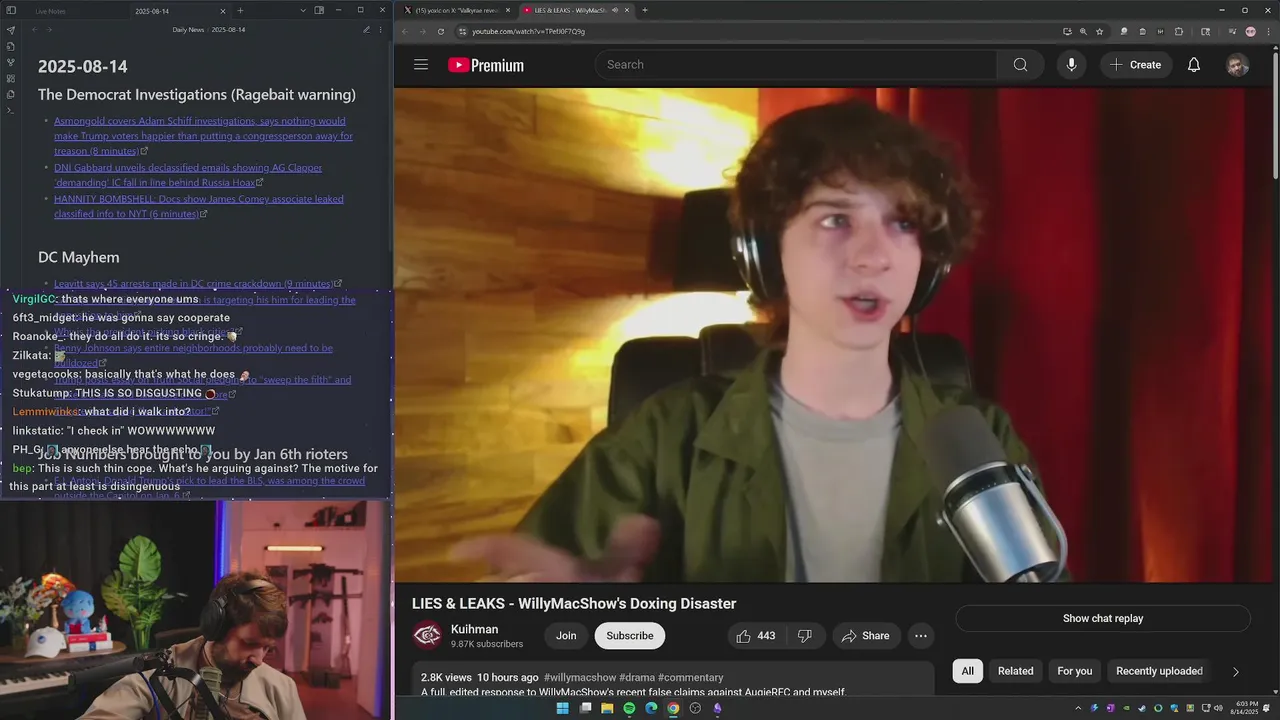Screen dimensions: 1280x720
Task: Open Microsoft Edge from the taskbar
Action: (x=651, y=708)
